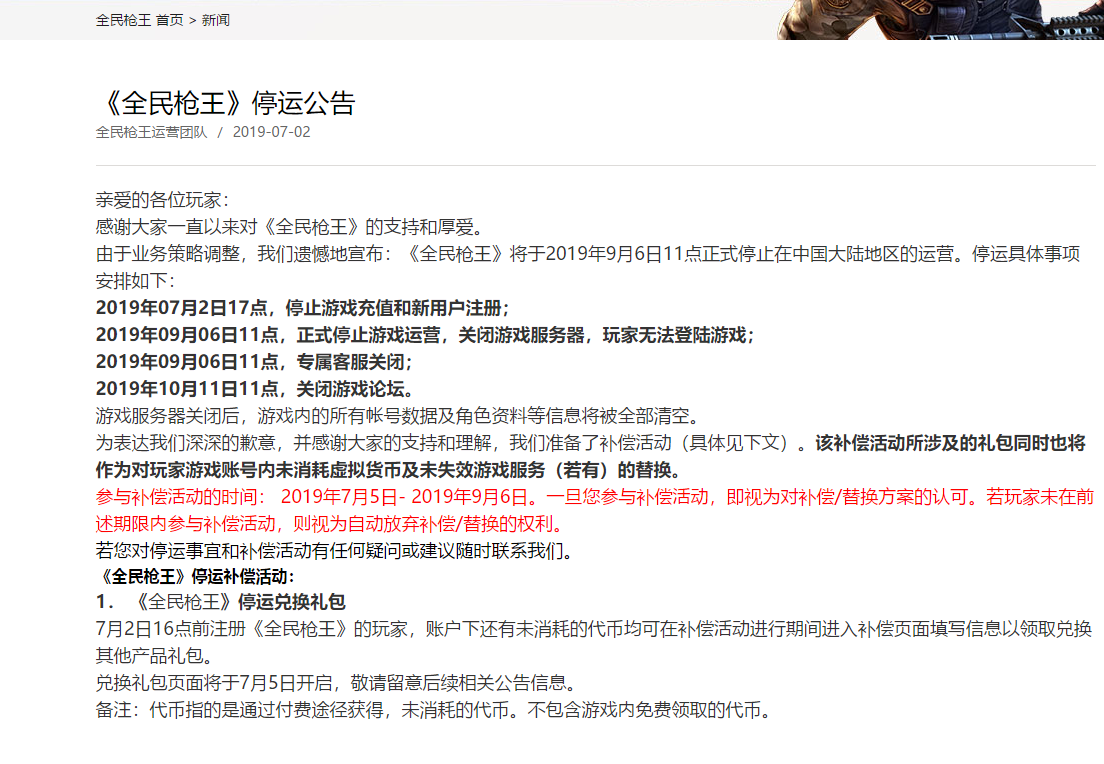Click the bold line 2019年07月2日17点 停止游戏充值
This screenshot has width=1104, height=764.
point(302,308)
